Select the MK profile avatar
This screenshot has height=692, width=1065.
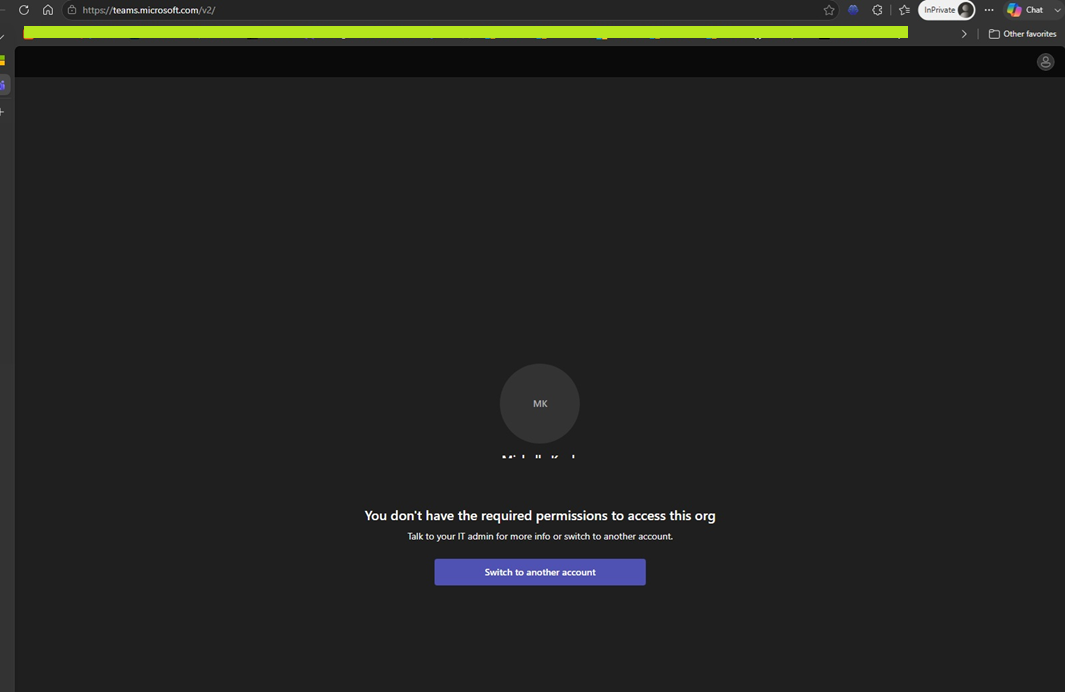540,403
